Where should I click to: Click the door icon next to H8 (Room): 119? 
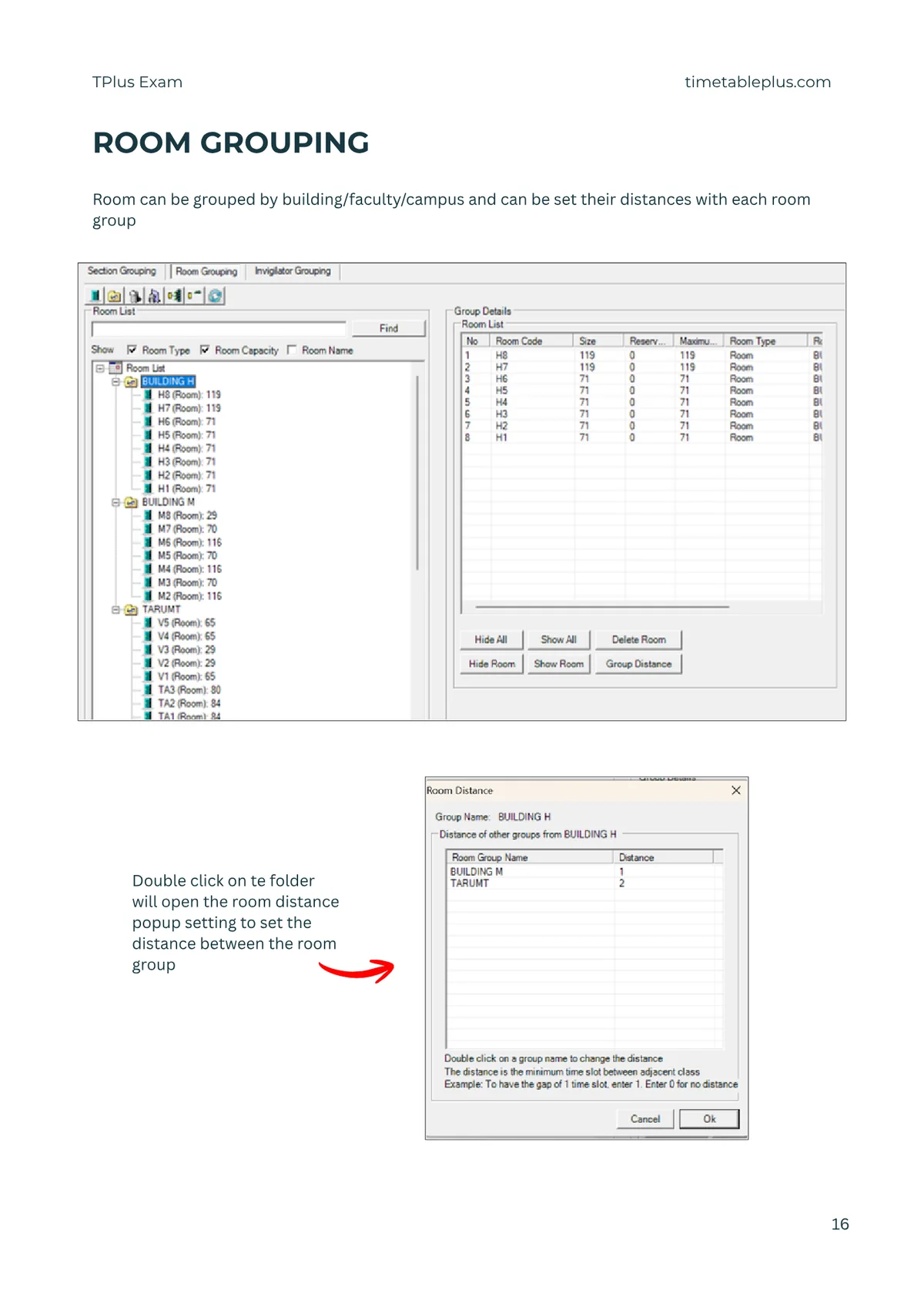point(148,395)
